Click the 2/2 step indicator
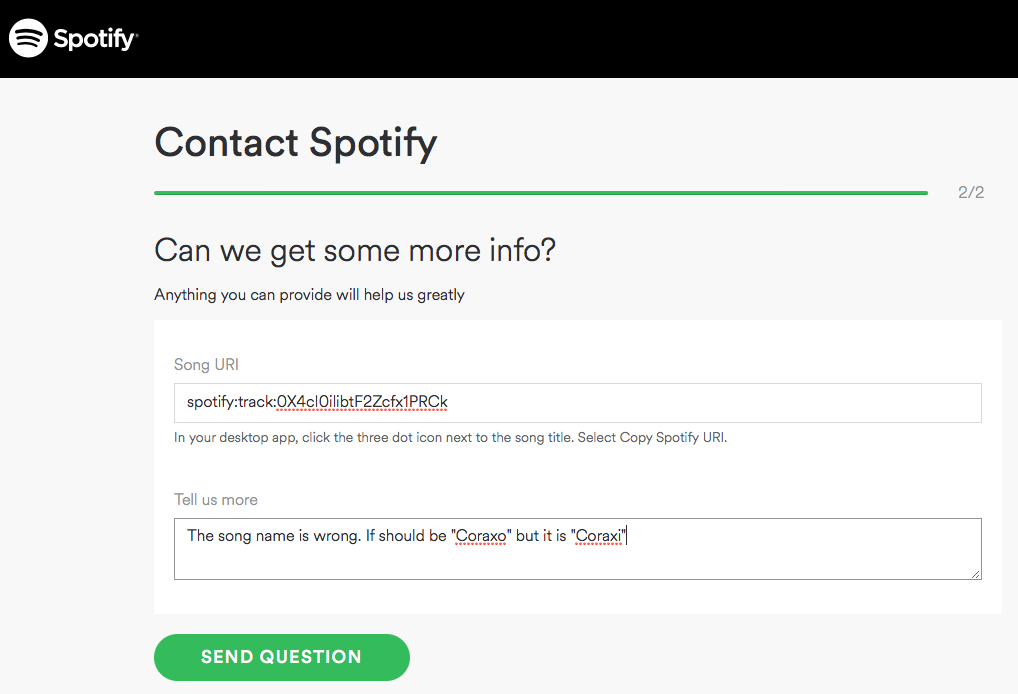Screen dimensions: 1018x694 971,192
